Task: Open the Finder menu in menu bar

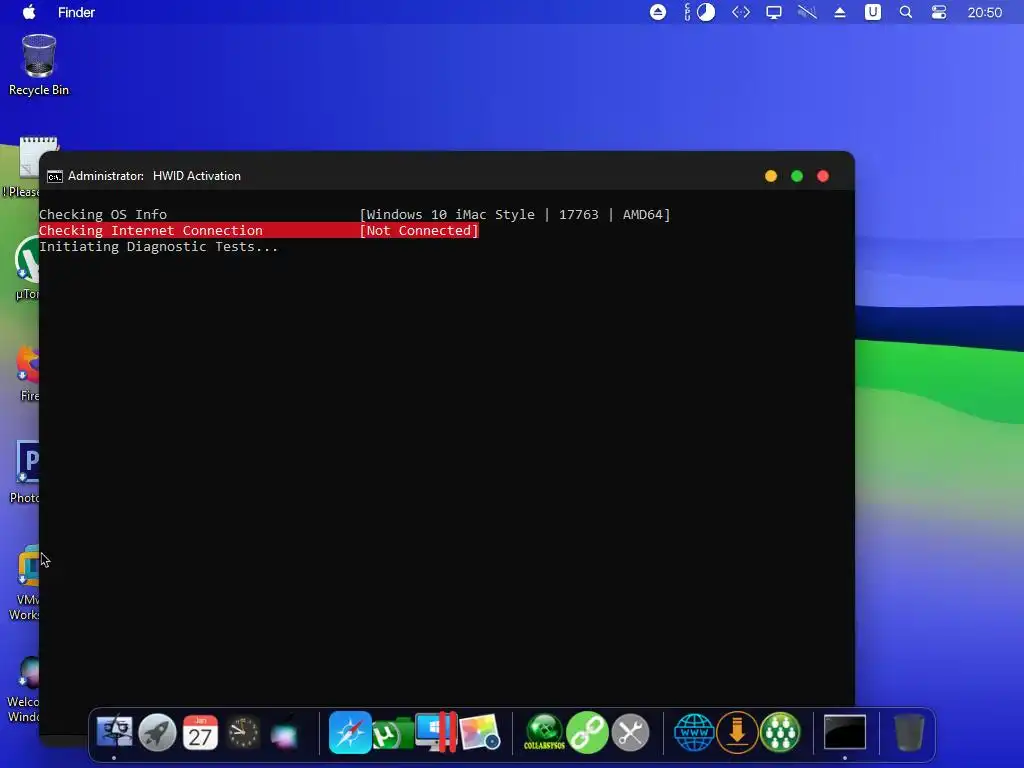Action: [x=76, y=12]
